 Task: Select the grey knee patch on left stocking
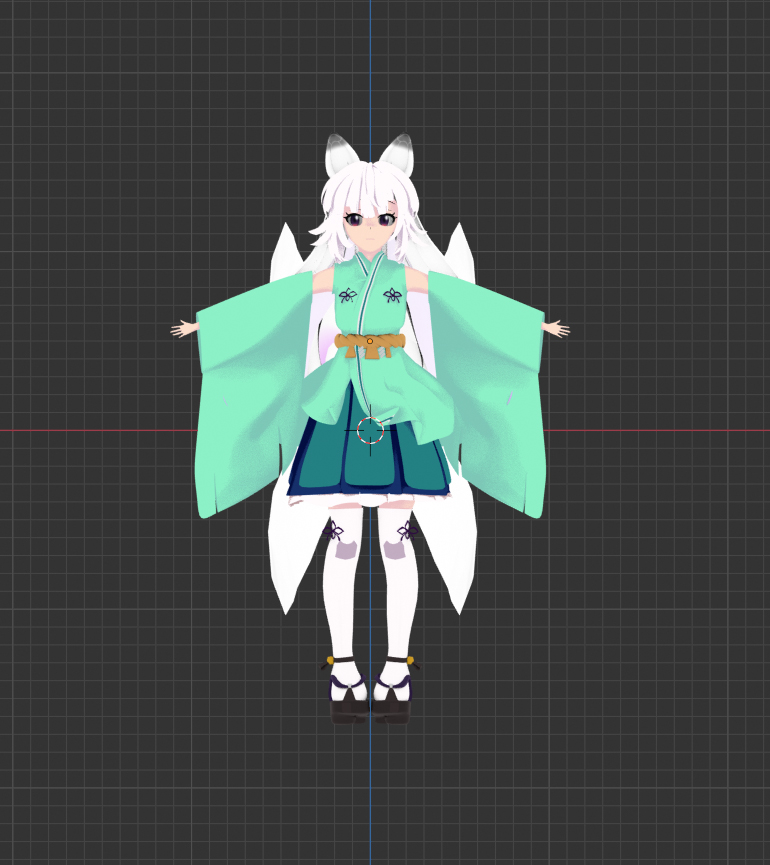click(x=343, y=549)
